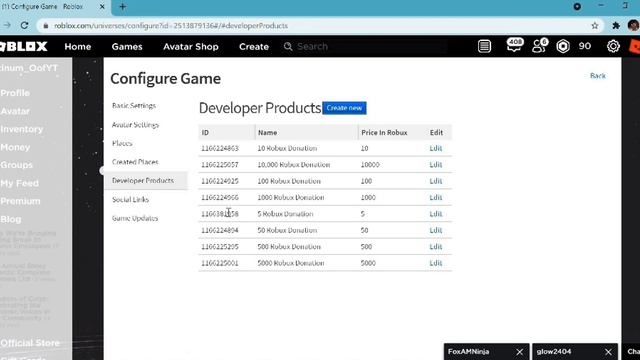The height and width of the screenshot is (360, 640).
Task: Edit the 5000 Robux Donation product
Action: coord(436,263)
